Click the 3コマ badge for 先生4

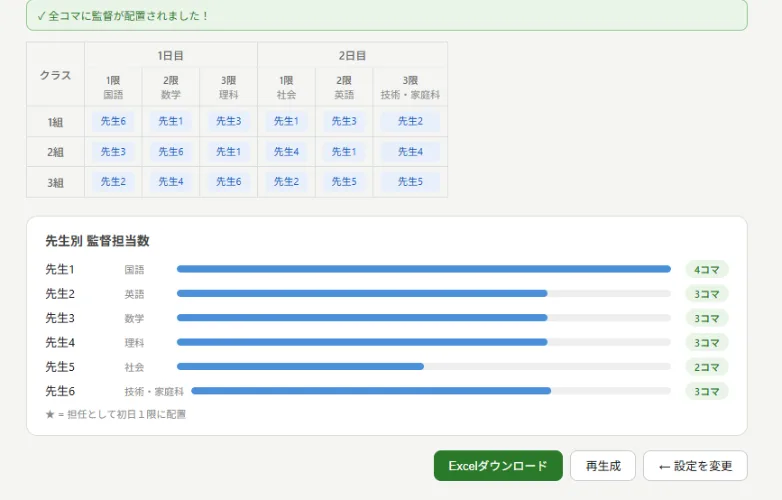point(707,343)
